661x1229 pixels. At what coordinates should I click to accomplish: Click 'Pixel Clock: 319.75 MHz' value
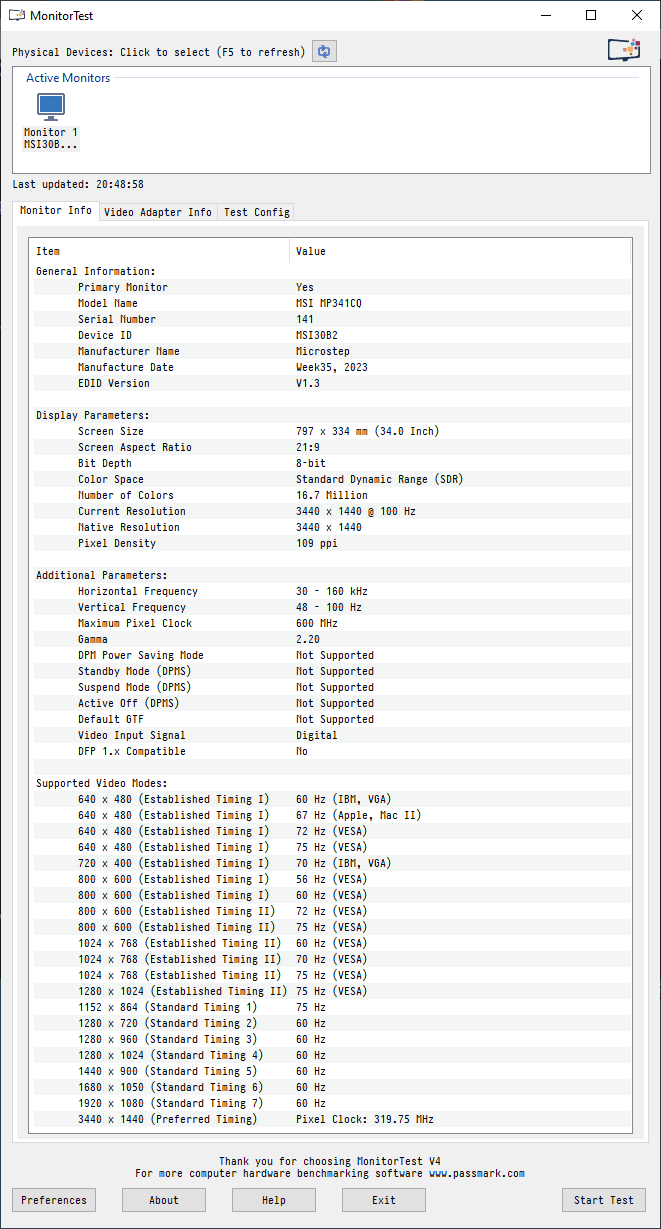click(x=365, y=1119)
